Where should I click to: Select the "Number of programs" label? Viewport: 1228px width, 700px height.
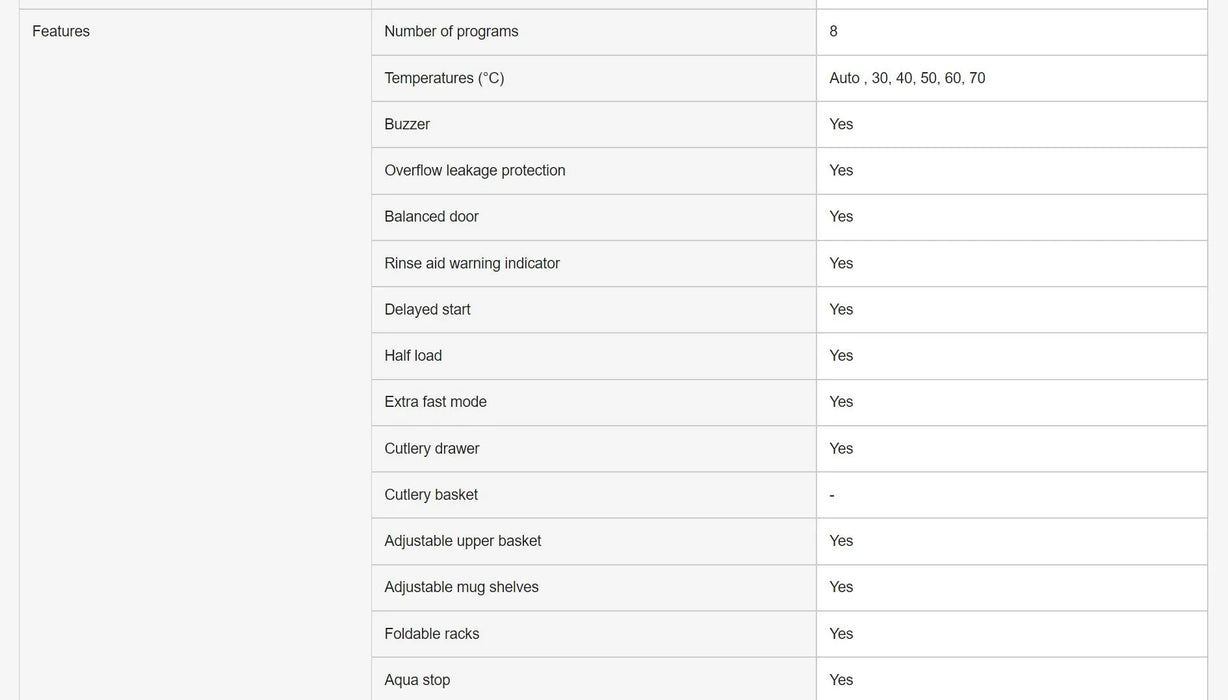[451, 31]
